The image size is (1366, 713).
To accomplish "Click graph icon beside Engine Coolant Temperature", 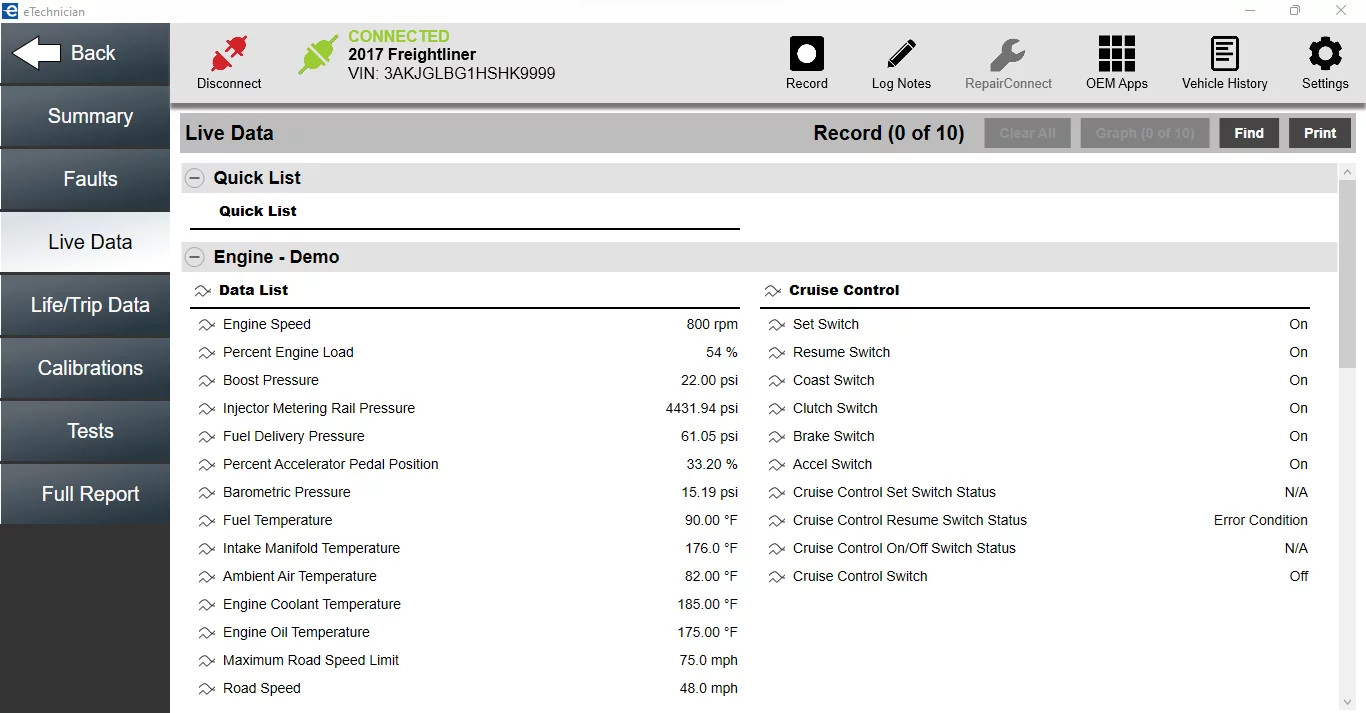I will [206, 605].
